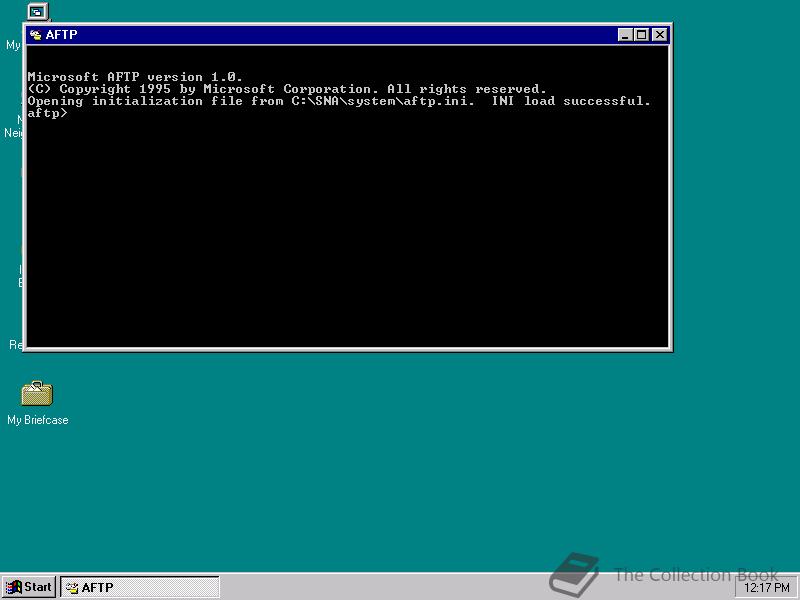This screenshot has height=600, width=800.
Task: Click the desktop icon above the AFTP window
Action: point(37,11)
